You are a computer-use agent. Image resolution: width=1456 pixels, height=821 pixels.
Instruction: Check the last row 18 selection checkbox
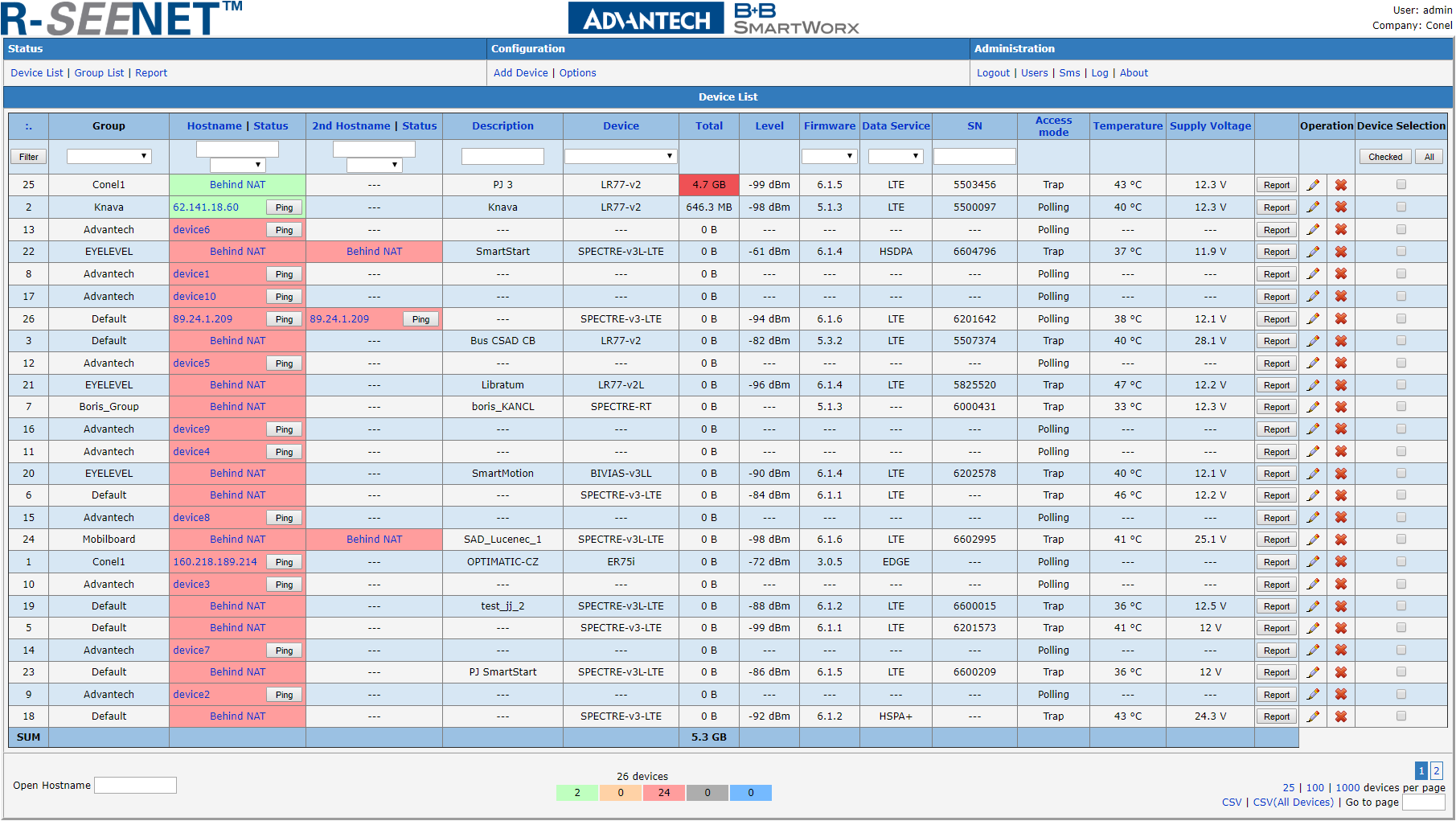[1401, 716]
